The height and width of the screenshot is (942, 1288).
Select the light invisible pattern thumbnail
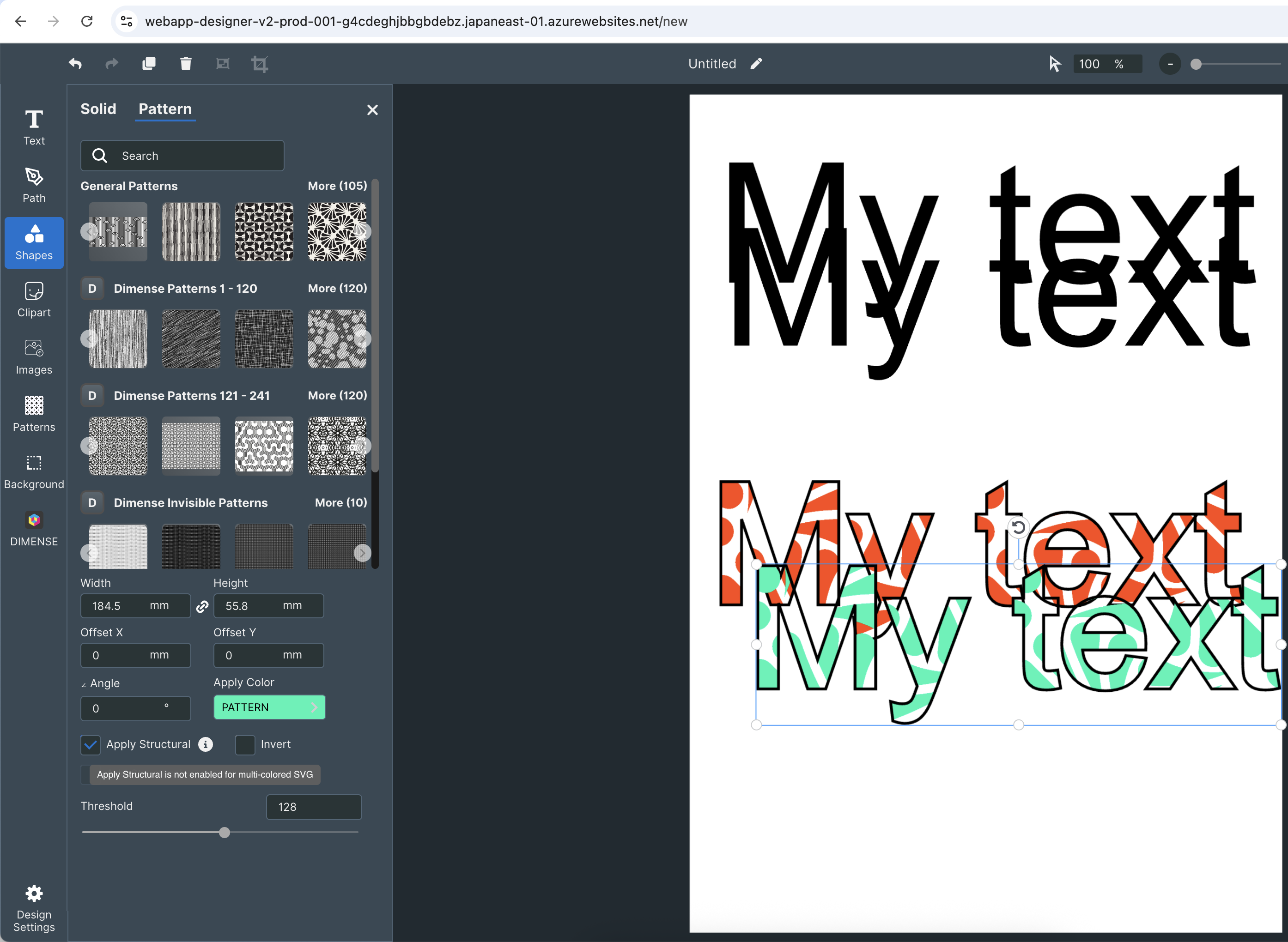118,546
